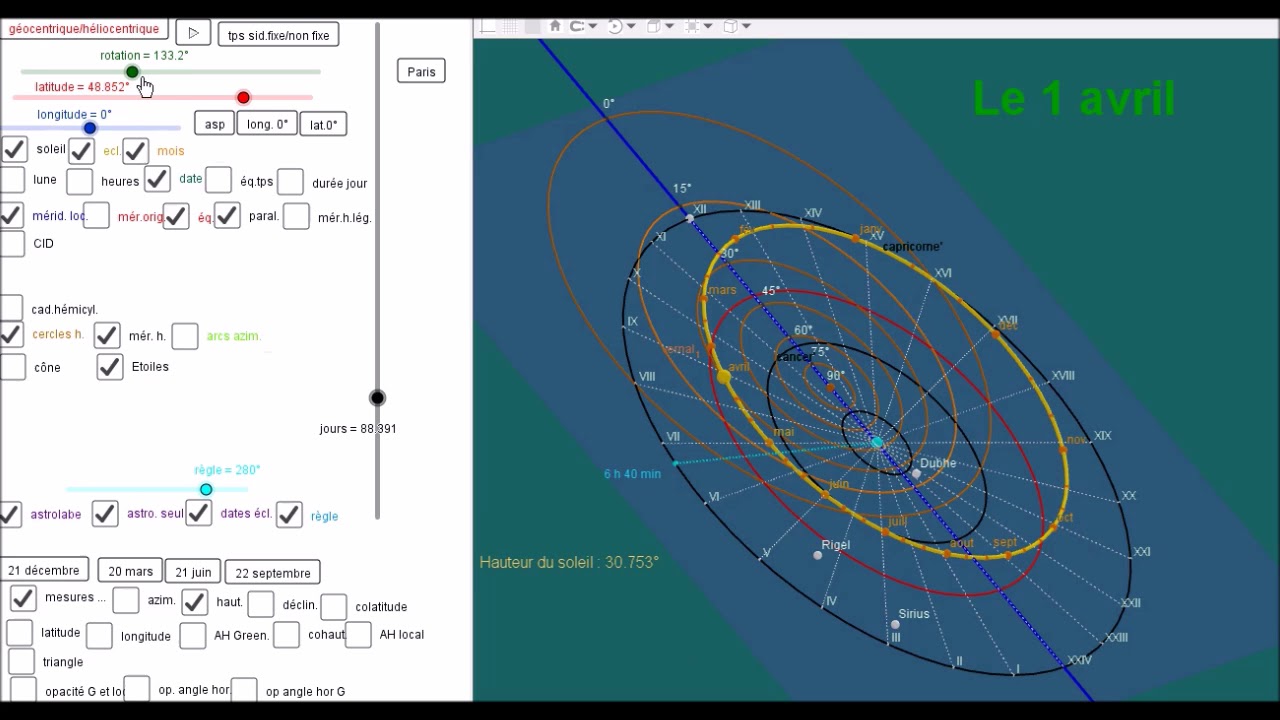The height and width of the screenshot is (720, 1280).
Task: Click the long. 0° button
Action: click(267, 124)
